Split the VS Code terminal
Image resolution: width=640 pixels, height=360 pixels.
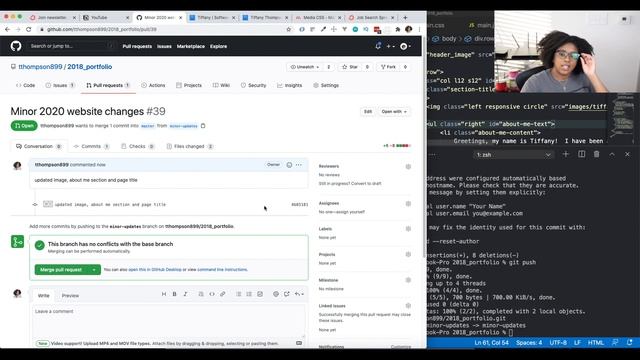tap(582, 154)
